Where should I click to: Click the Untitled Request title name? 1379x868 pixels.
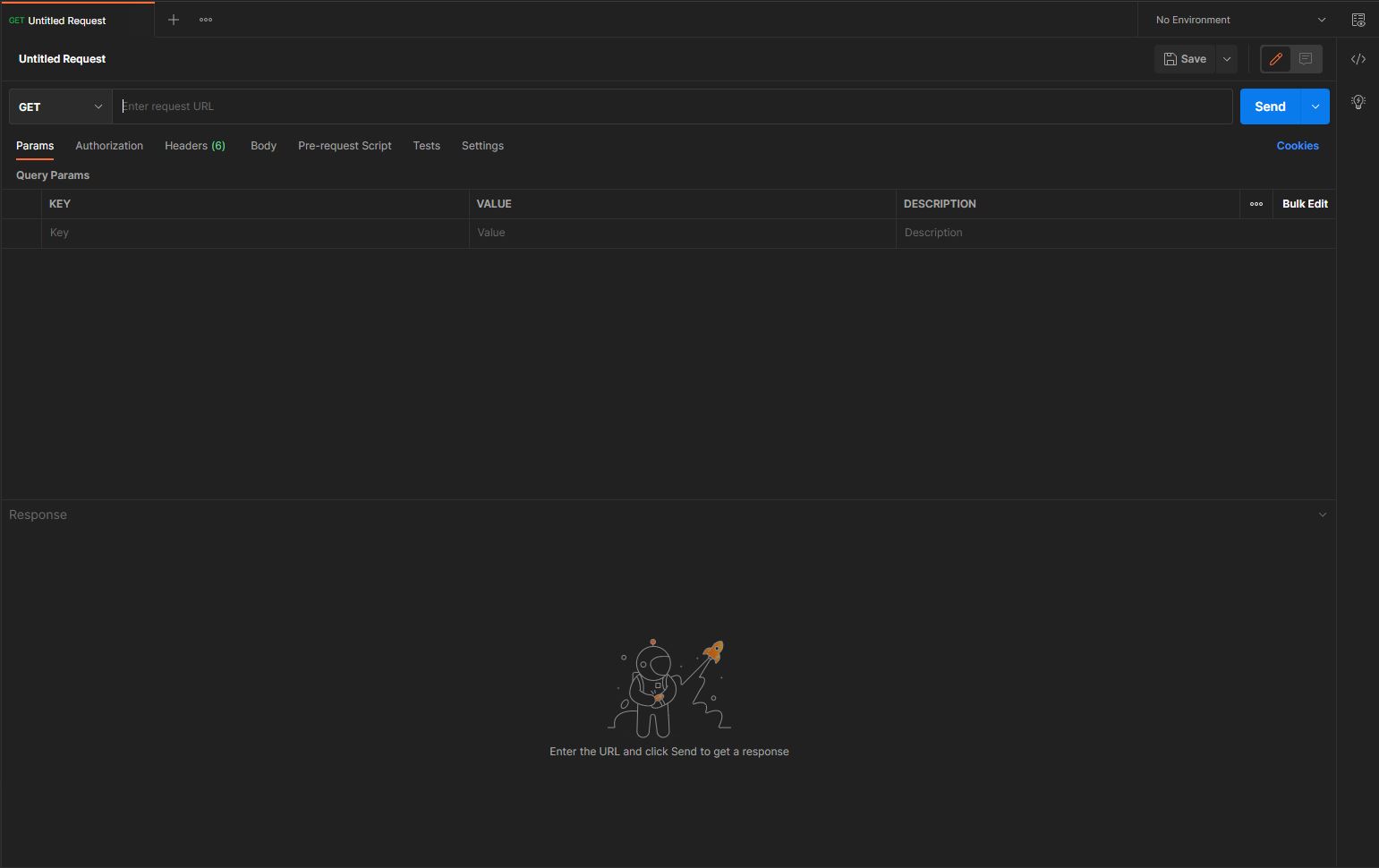click(63, 59)
